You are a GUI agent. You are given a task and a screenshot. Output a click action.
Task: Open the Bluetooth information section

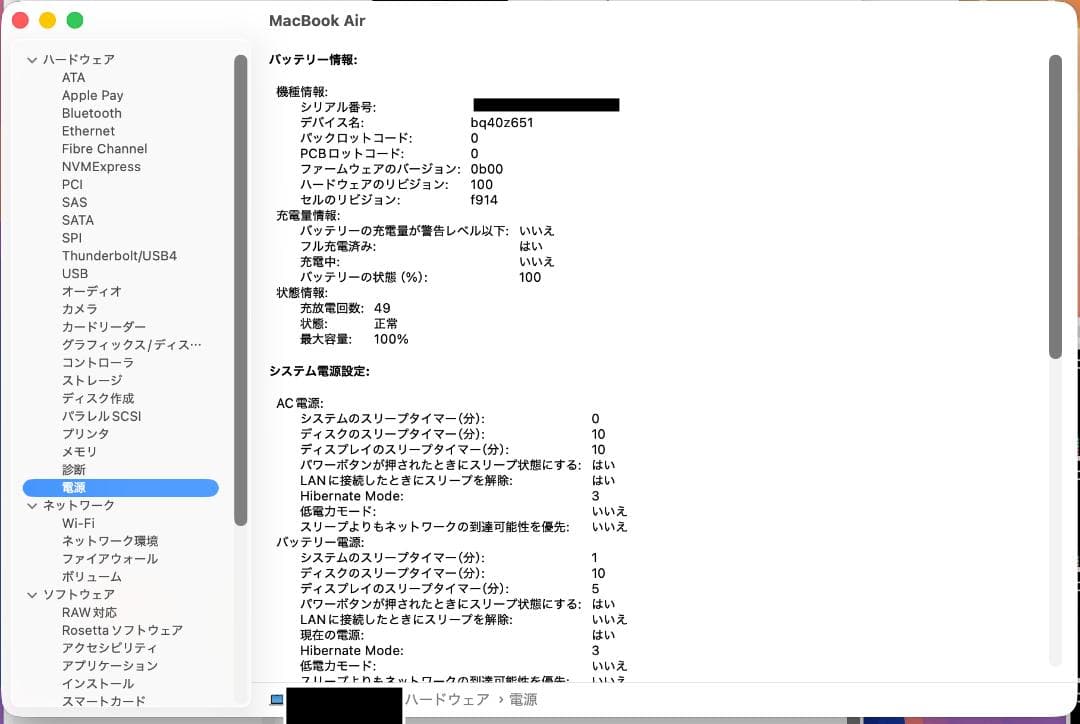tap(92, 113)
